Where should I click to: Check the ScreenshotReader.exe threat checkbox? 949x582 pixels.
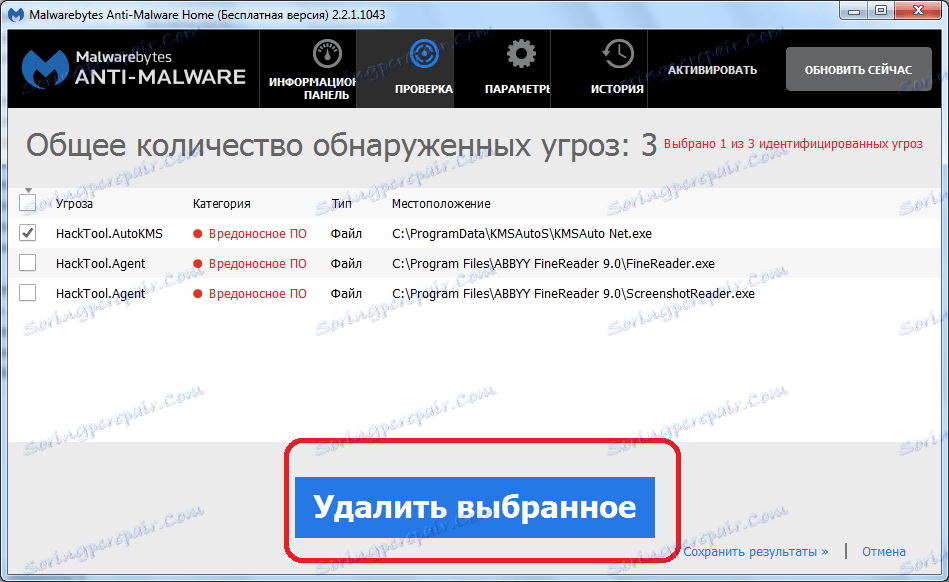point(28,293)
